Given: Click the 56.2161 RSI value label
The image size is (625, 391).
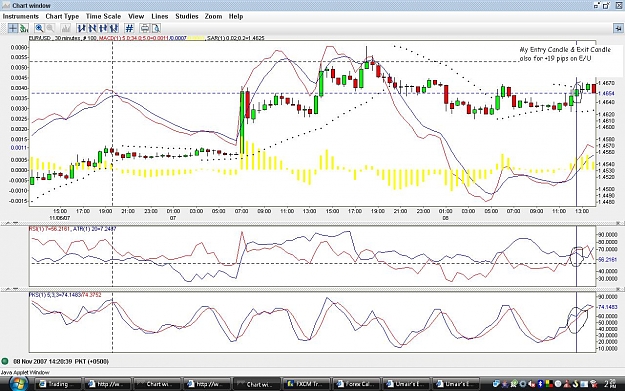Looking at the screenshot, I should (x=607, y=259).
